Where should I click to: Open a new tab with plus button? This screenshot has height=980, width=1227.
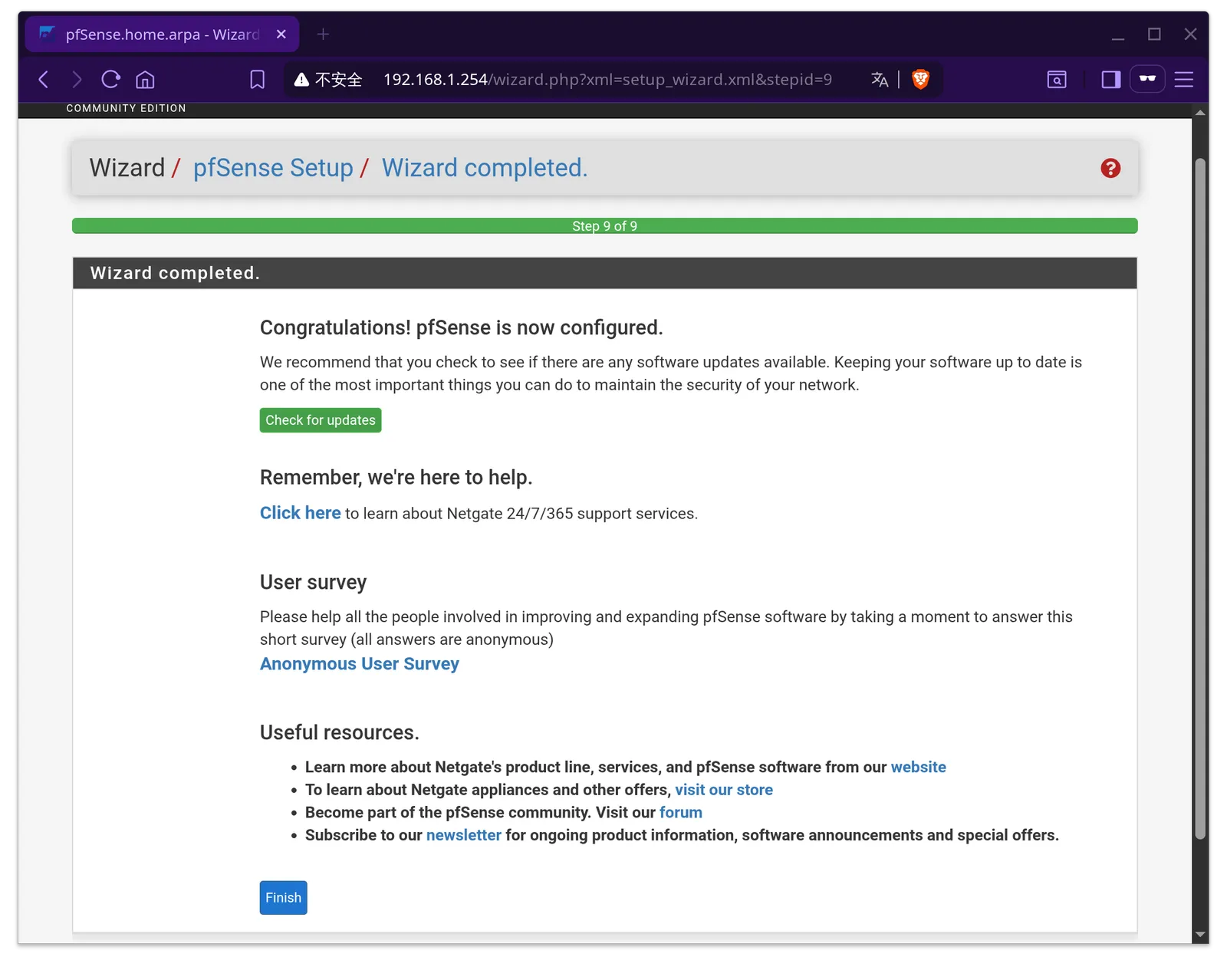click(x=323, y=35)
